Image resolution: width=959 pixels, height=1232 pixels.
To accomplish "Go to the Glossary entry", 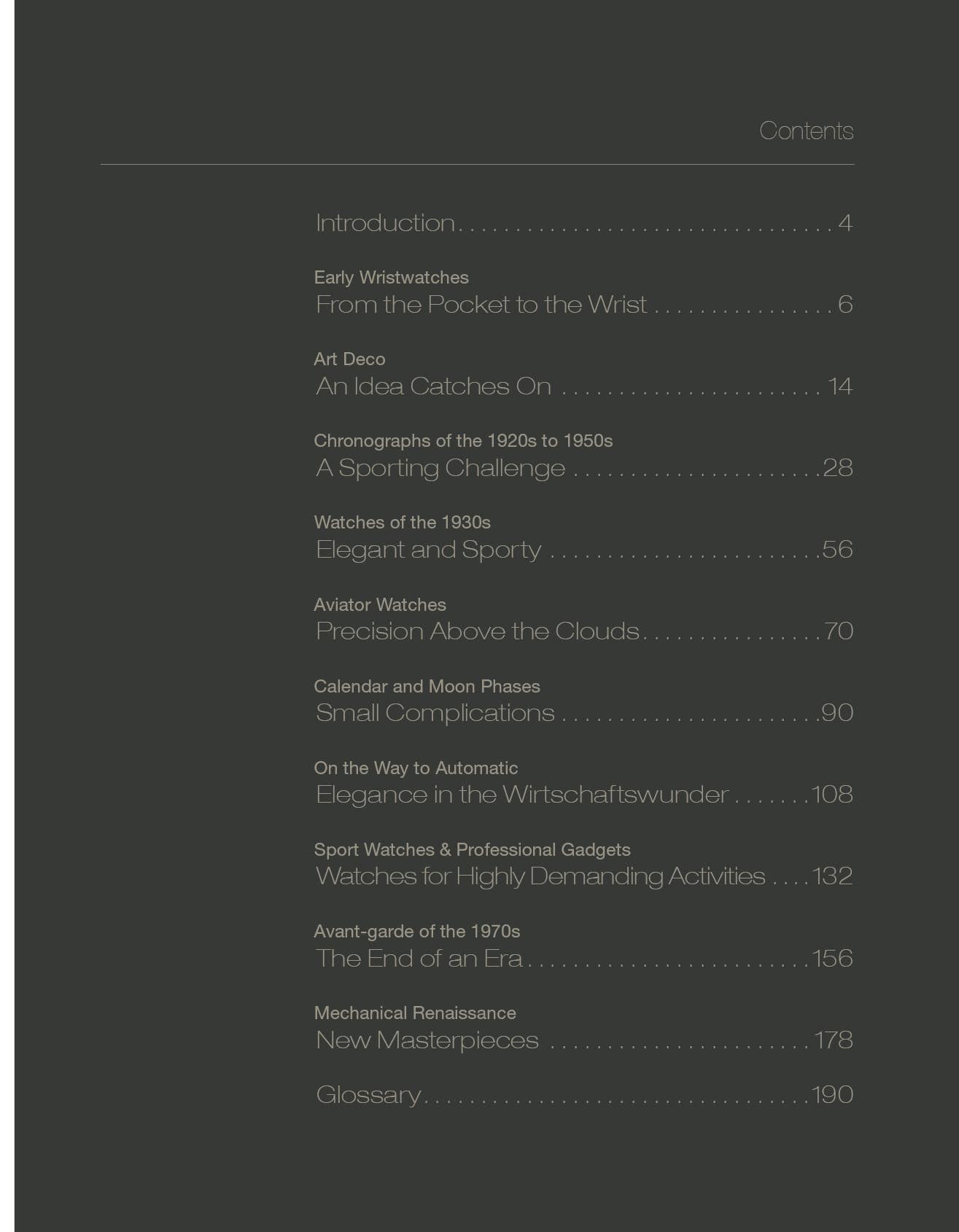I will pos(368,1095).
